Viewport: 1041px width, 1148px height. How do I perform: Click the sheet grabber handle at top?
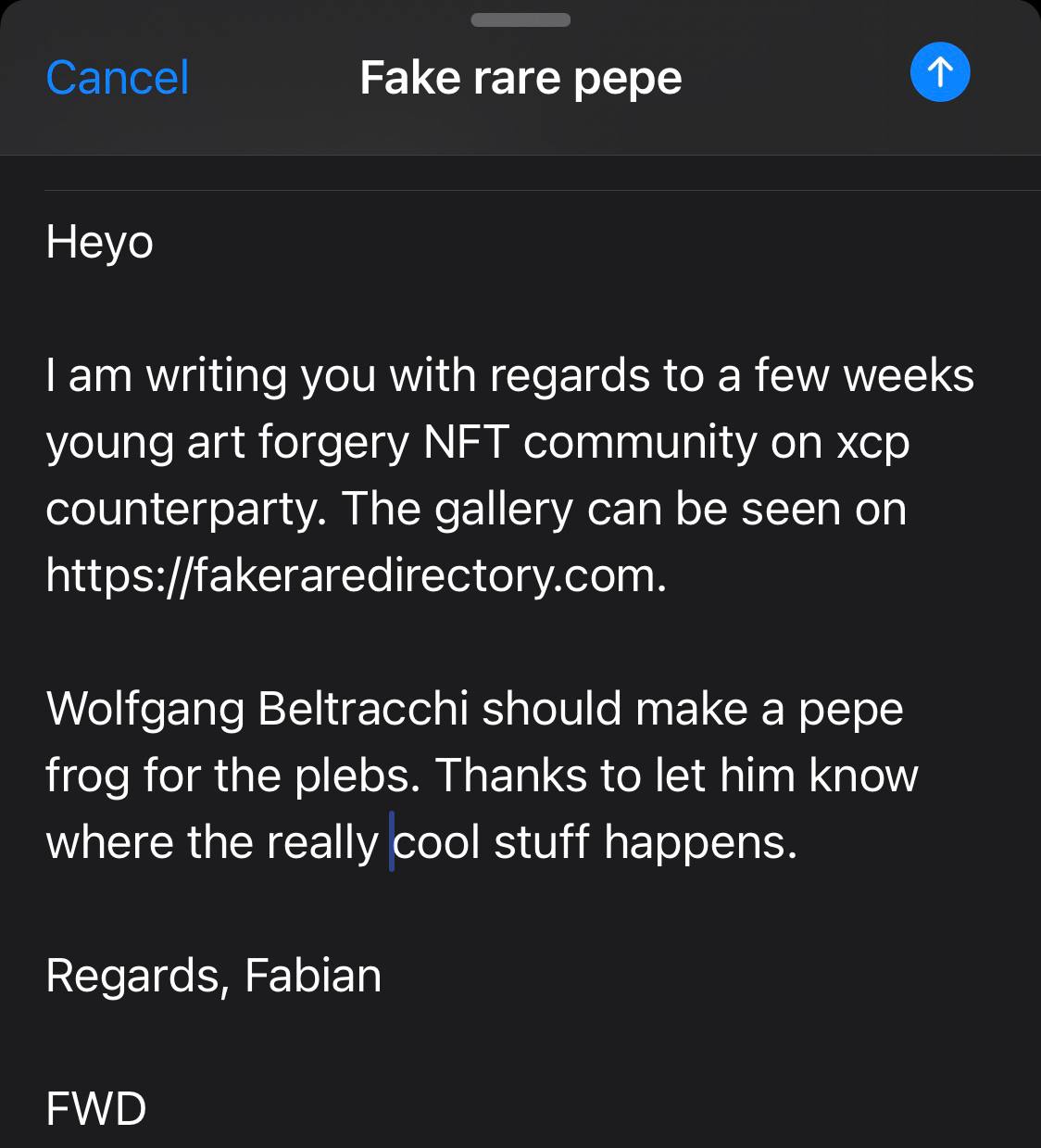coord(520,20)
